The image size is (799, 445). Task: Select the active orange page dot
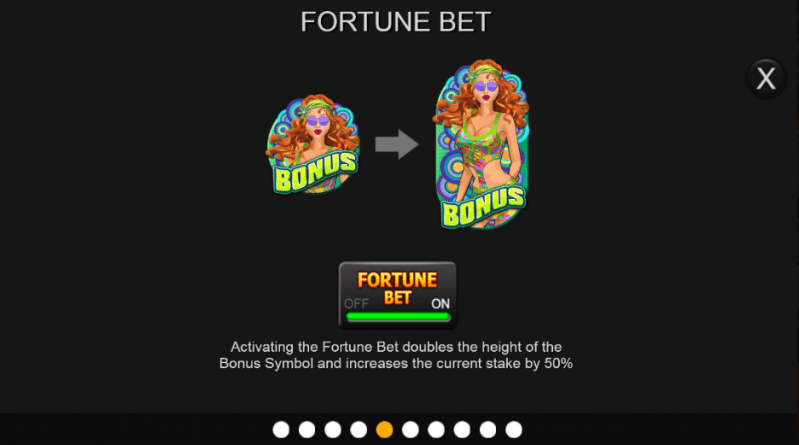pyautogui.click(x=384, y=430)
